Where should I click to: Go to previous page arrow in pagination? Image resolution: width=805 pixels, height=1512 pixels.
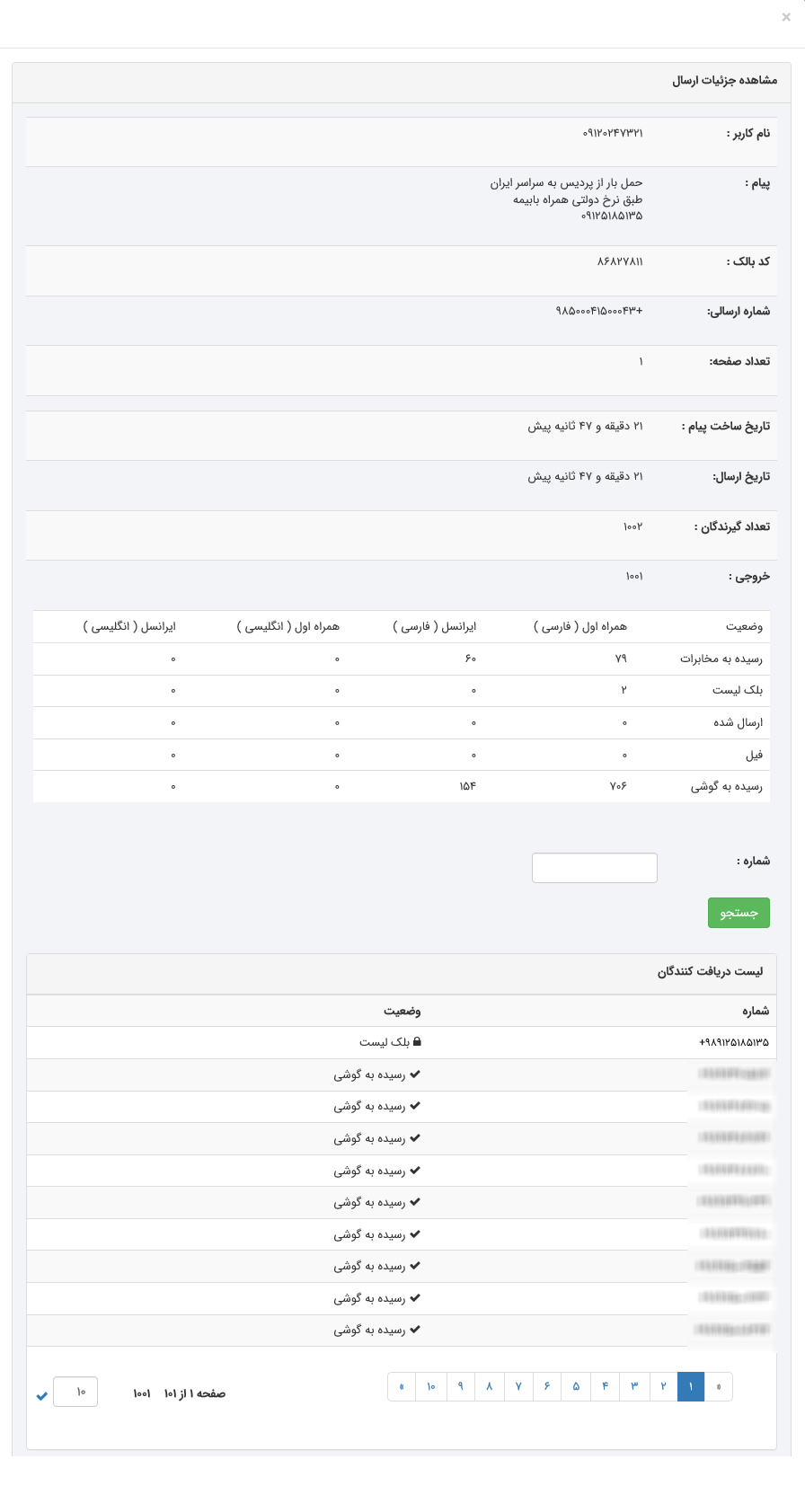click(719, 1387)
